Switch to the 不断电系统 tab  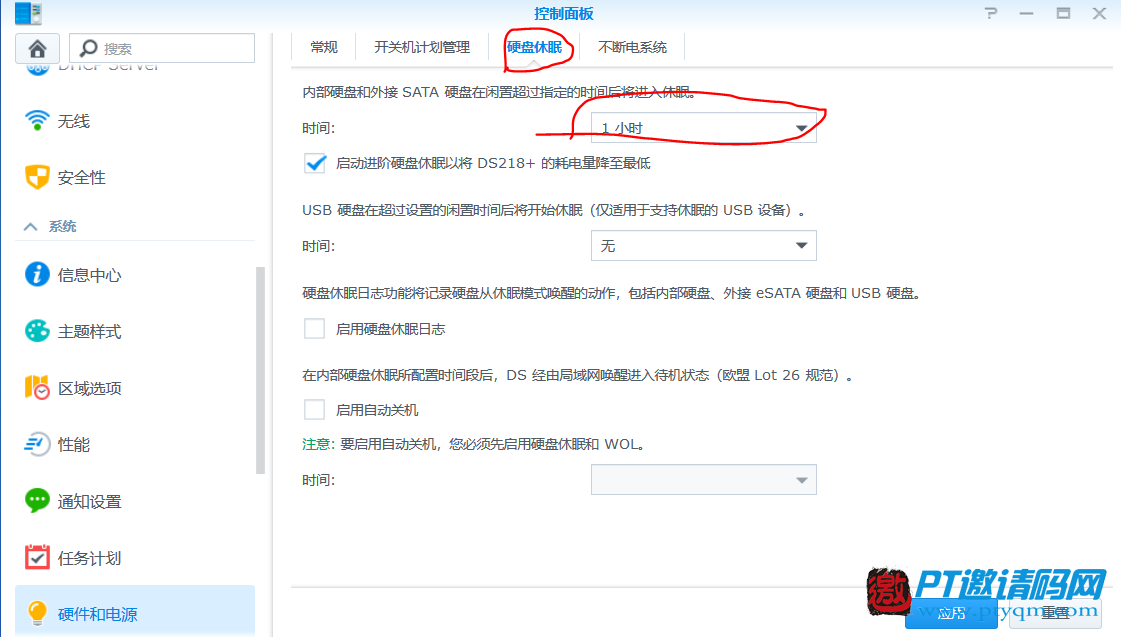632,47
